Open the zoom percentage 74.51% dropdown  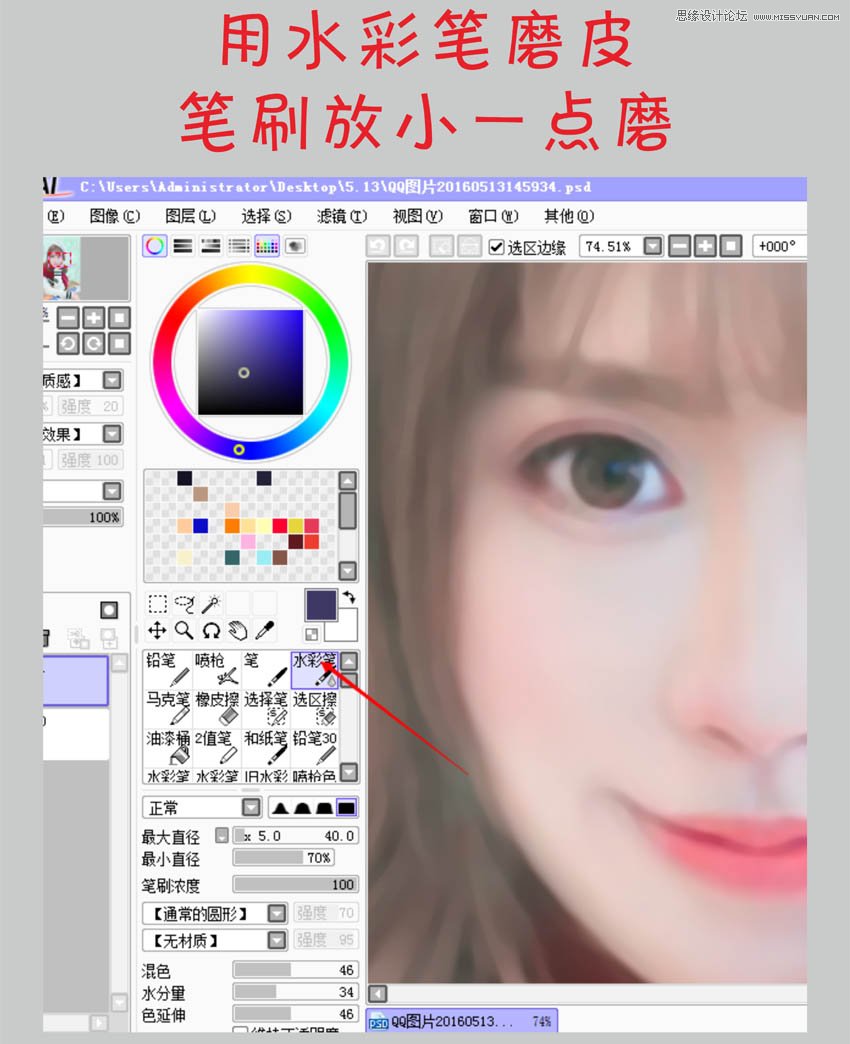pyautogui.click(x=653, y=246)
